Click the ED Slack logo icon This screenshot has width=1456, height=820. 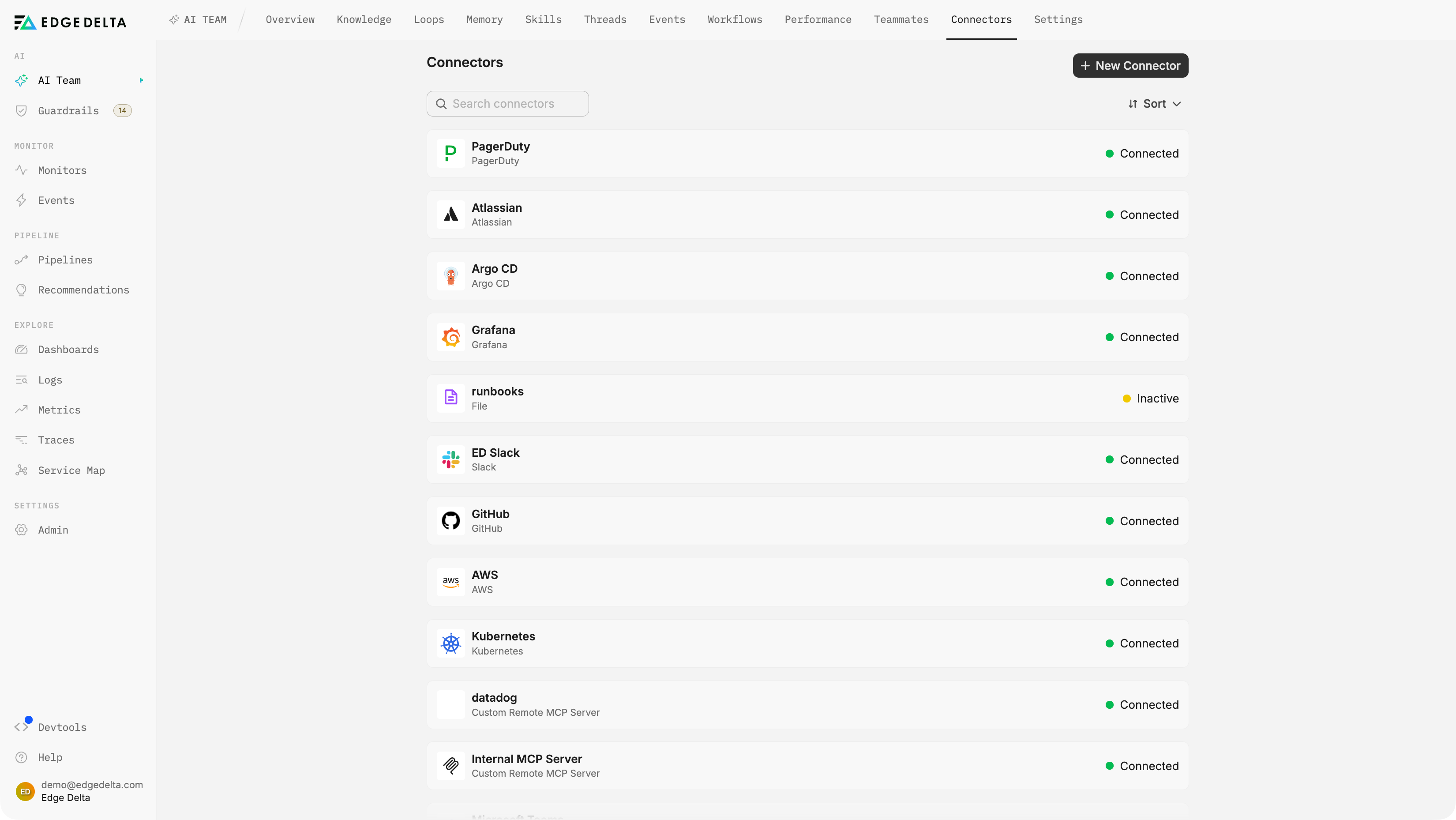click(x=450, y=460)
